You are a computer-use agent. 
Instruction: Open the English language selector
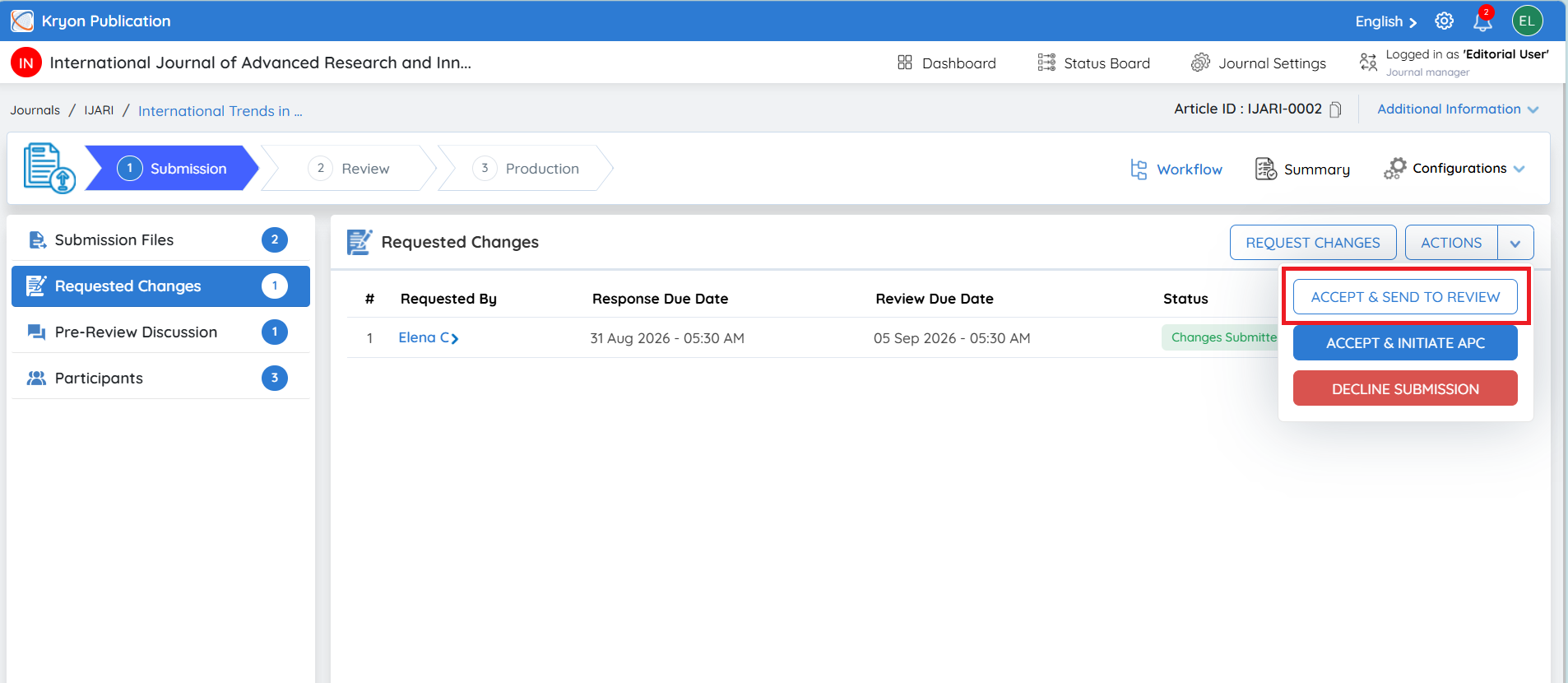(x=1386, y=21)
